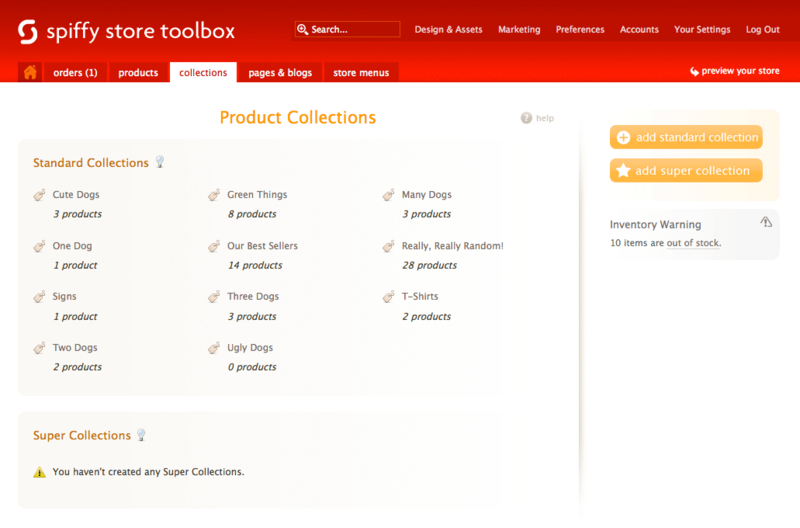
Task: Click the Spiffy Store logo icon
Action: (x=28, y=31)
